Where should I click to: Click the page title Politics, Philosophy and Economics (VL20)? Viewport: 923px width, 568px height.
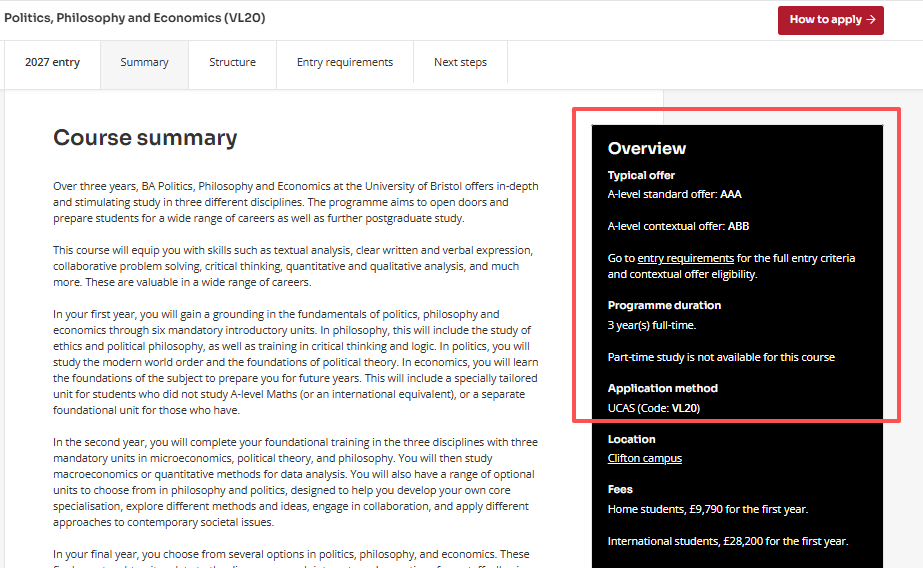pyautogui.click(x=135, y=18)
